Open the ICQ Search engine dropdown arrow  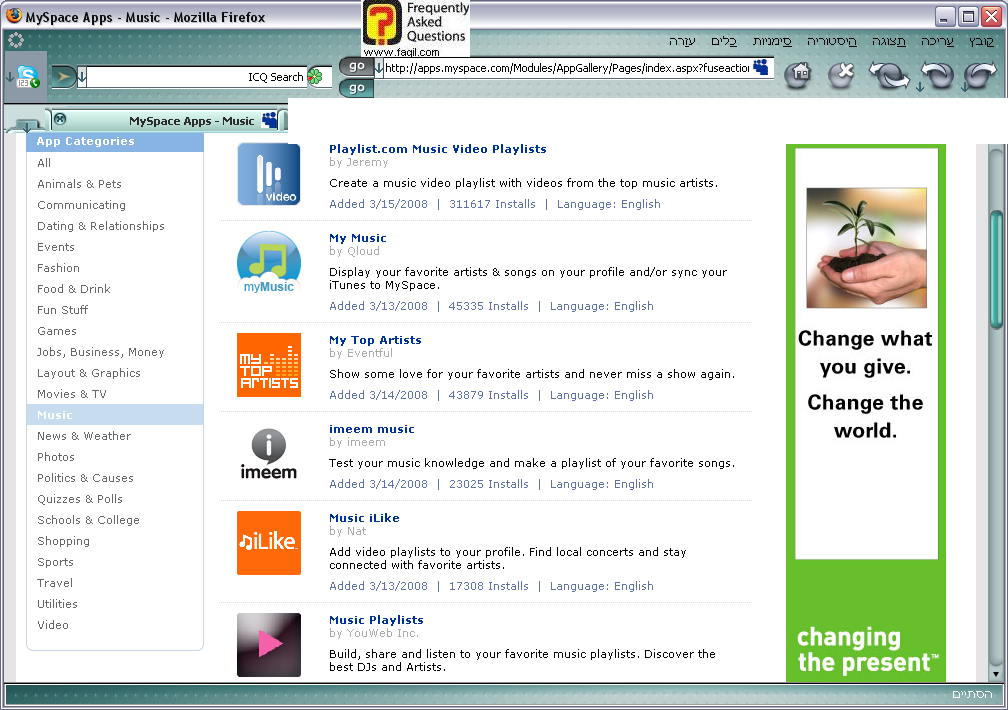coord(82,77)
